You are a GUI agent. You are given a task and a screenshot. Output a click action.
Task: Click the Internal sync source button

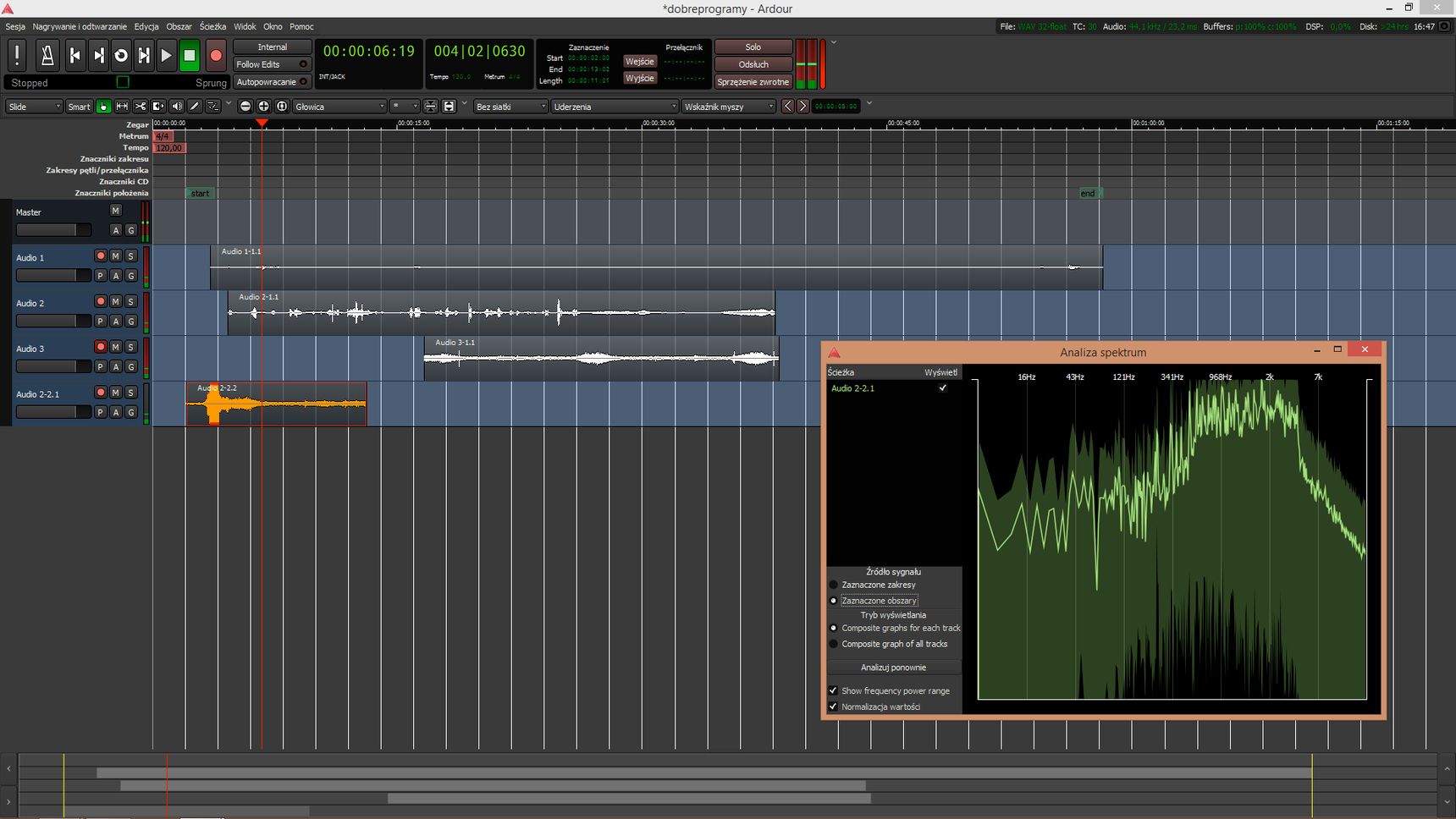click(272, 47)
